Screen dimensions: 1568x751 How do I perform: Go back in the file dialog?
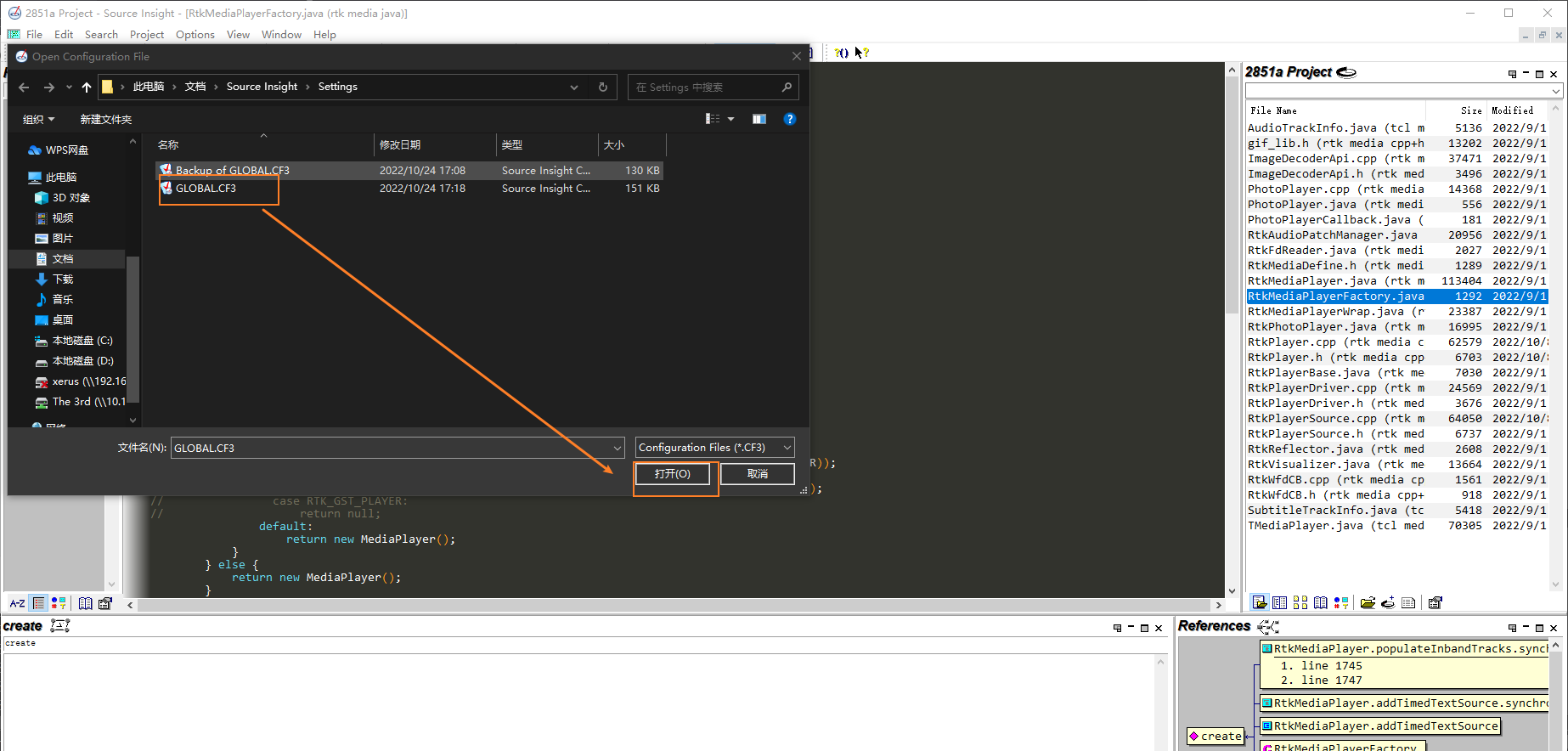click(x=24, y=88)
